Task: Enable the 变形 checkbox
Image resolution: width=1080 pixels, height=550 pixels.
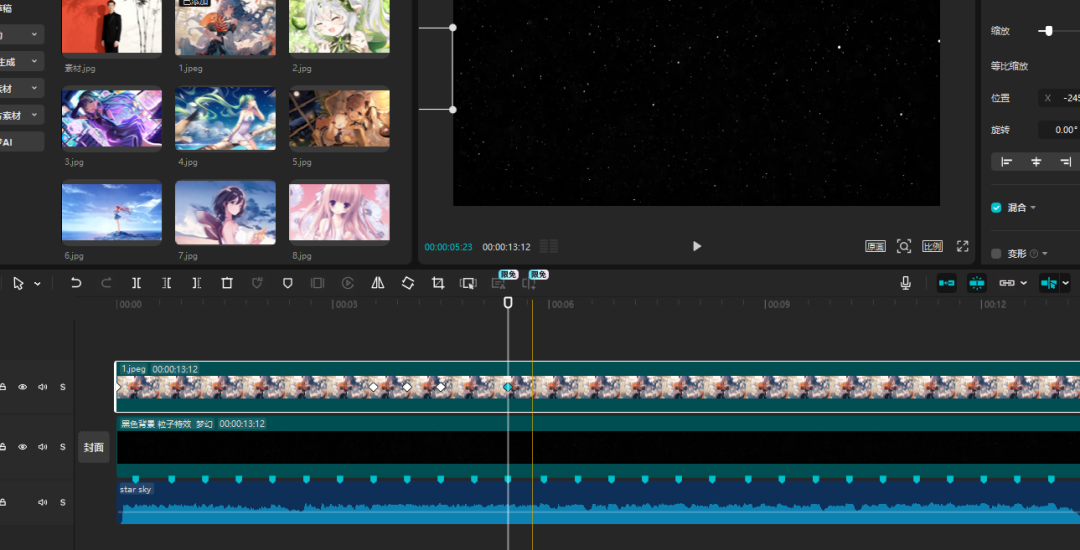Action: (x=996, y=254)
